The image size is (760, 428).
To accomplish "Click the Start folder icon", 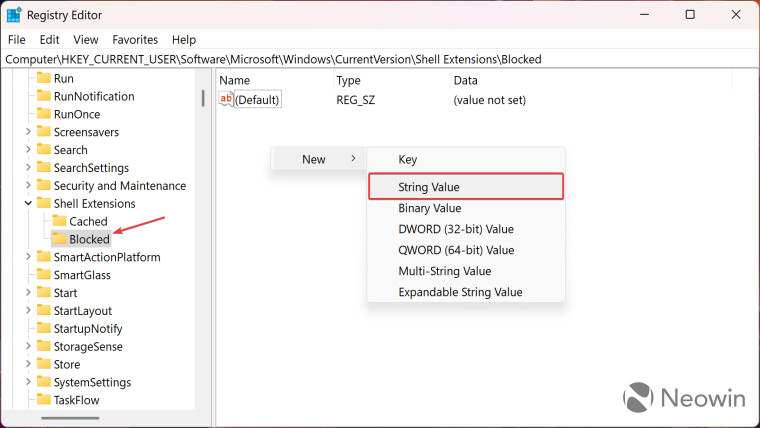I will 44,292.
